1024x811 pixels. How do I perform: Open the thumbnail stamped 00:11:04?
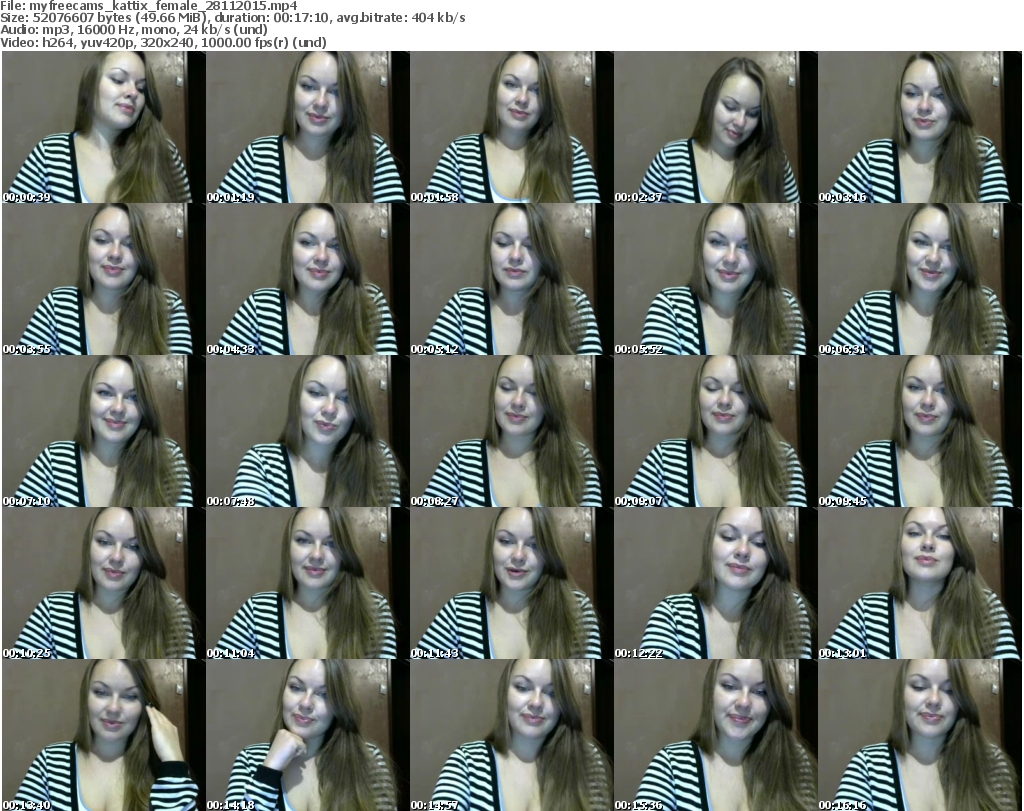pyautogui.click(x=307, y=583)
